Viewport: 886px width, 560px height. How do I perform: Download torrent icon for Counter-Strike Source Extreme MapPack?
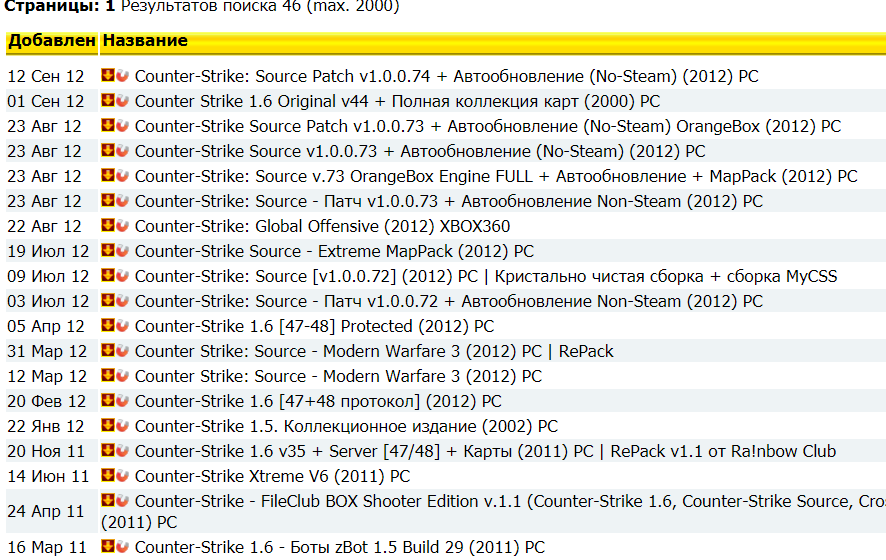(x=108, y=251)
